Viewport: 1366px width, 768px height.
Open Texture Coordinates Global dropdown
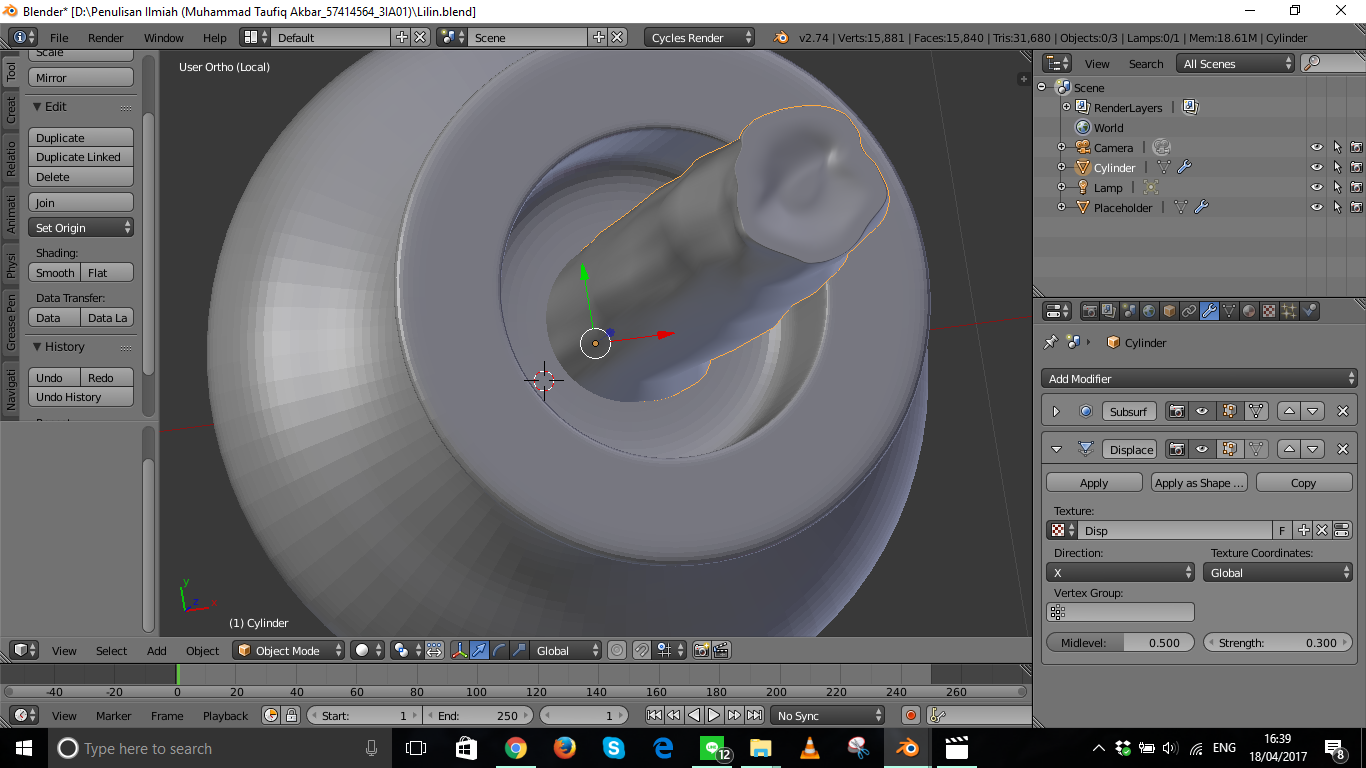[x=1278, y=572]
